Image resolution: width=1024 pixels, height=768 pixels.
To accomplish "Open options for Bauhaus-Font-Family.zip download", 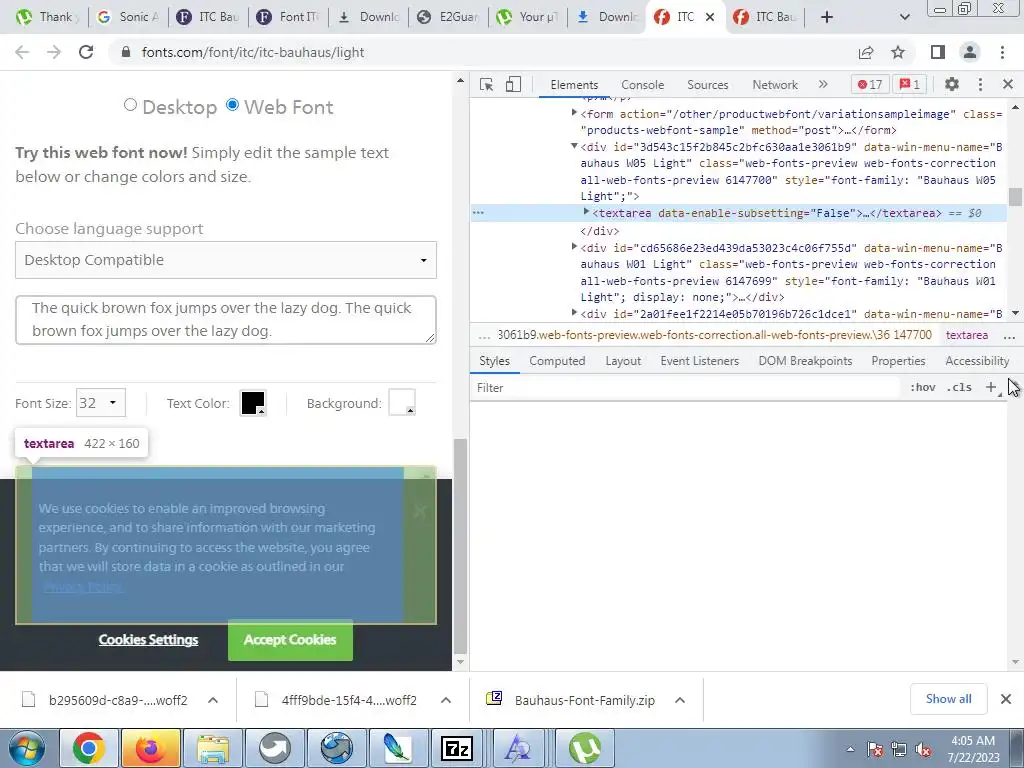I will (x=680, y=700).
